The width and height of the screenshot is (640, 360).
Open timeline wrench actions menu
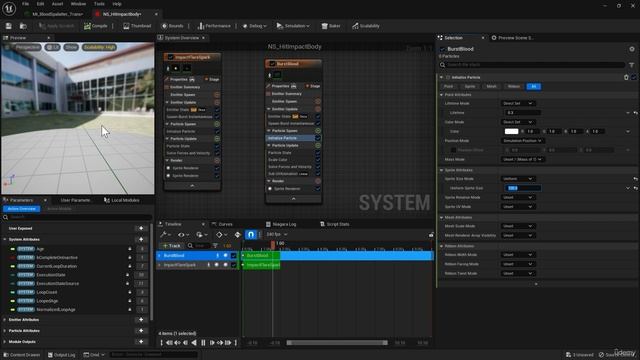165,235
